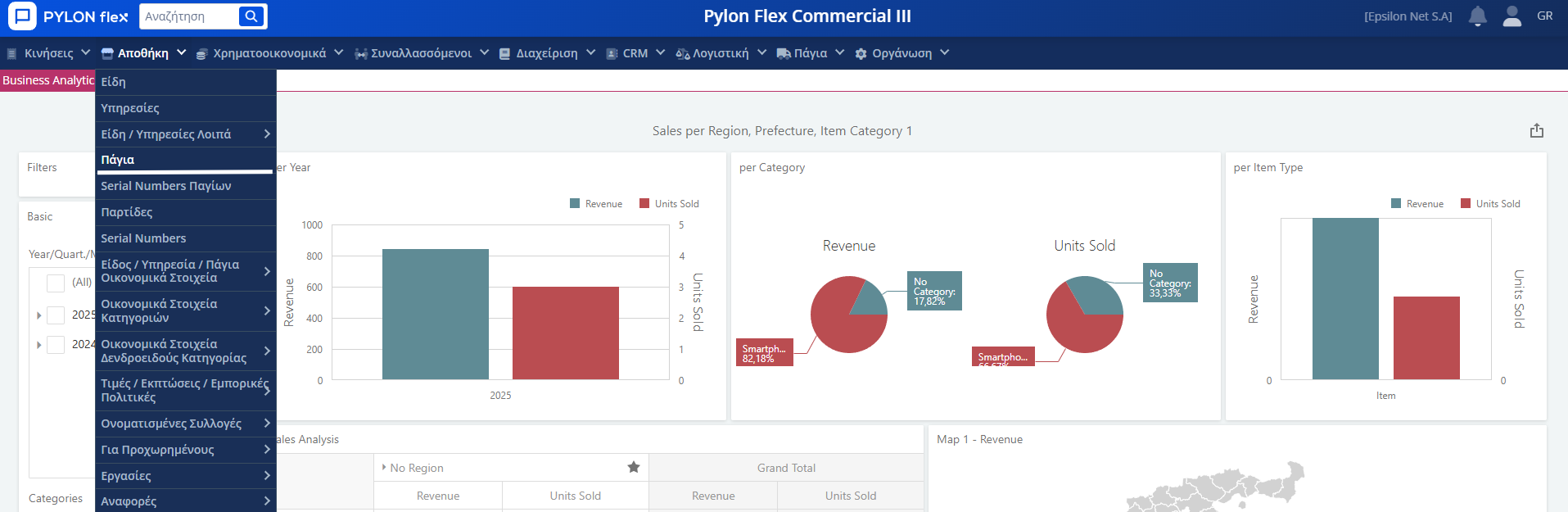Click Units Sold header under Grand Total
This screenshot has width=1568, height=512.
click(851, 496)
